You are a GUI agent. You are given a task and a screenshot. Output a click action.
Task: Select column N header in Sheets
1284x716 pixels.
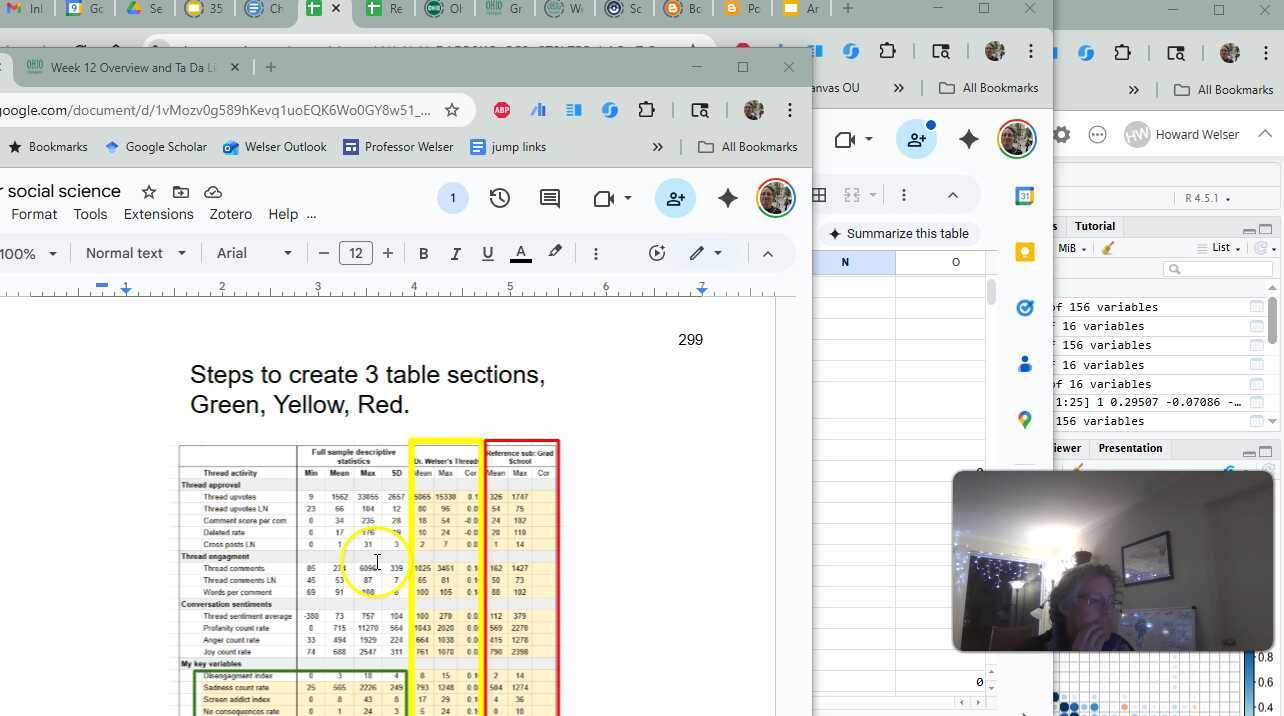pyautogui.click(x=845, y=262)
